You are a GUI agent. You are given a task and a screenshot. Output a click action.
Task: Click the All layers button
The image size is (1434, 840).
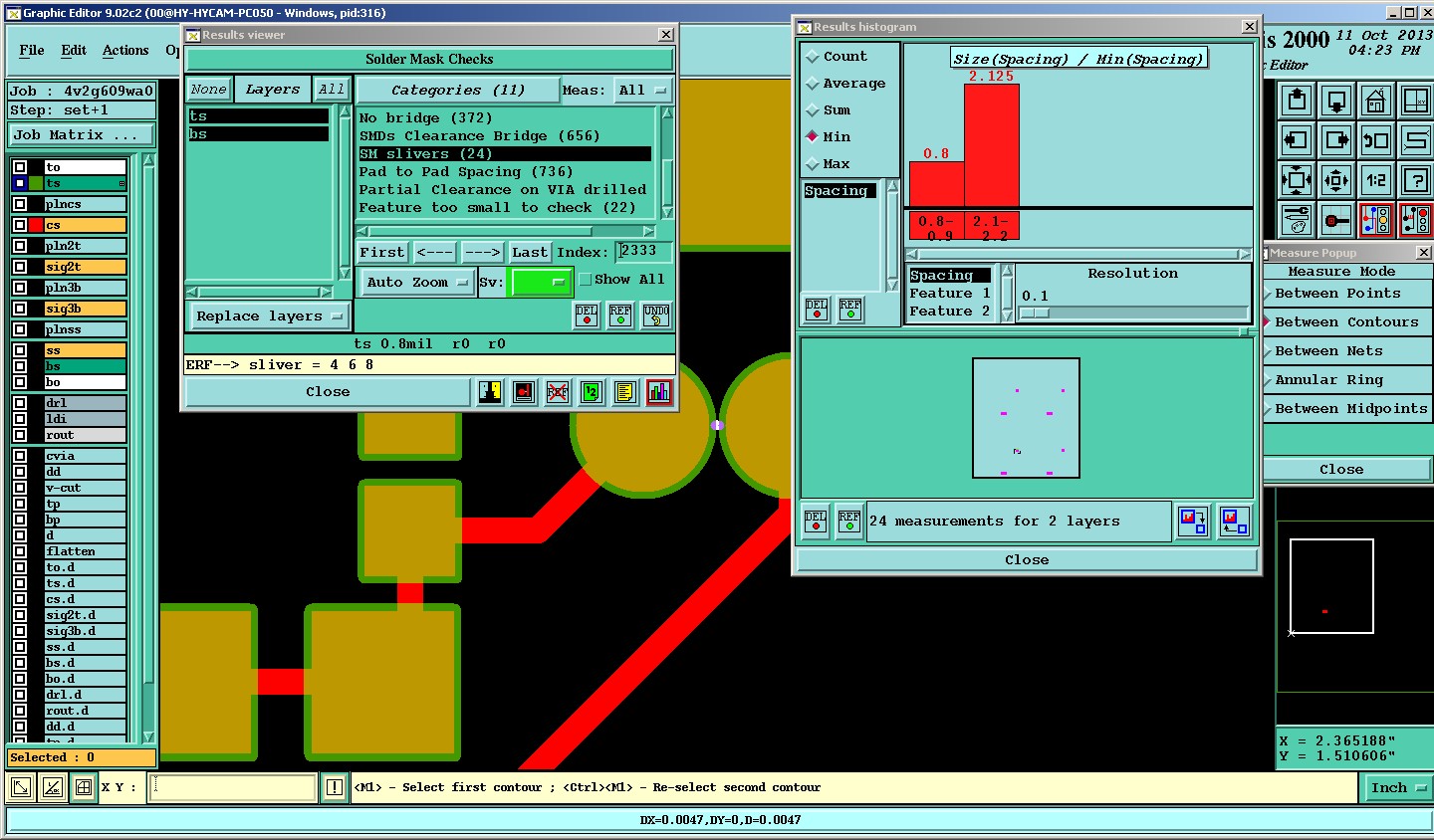pos(332,90)
